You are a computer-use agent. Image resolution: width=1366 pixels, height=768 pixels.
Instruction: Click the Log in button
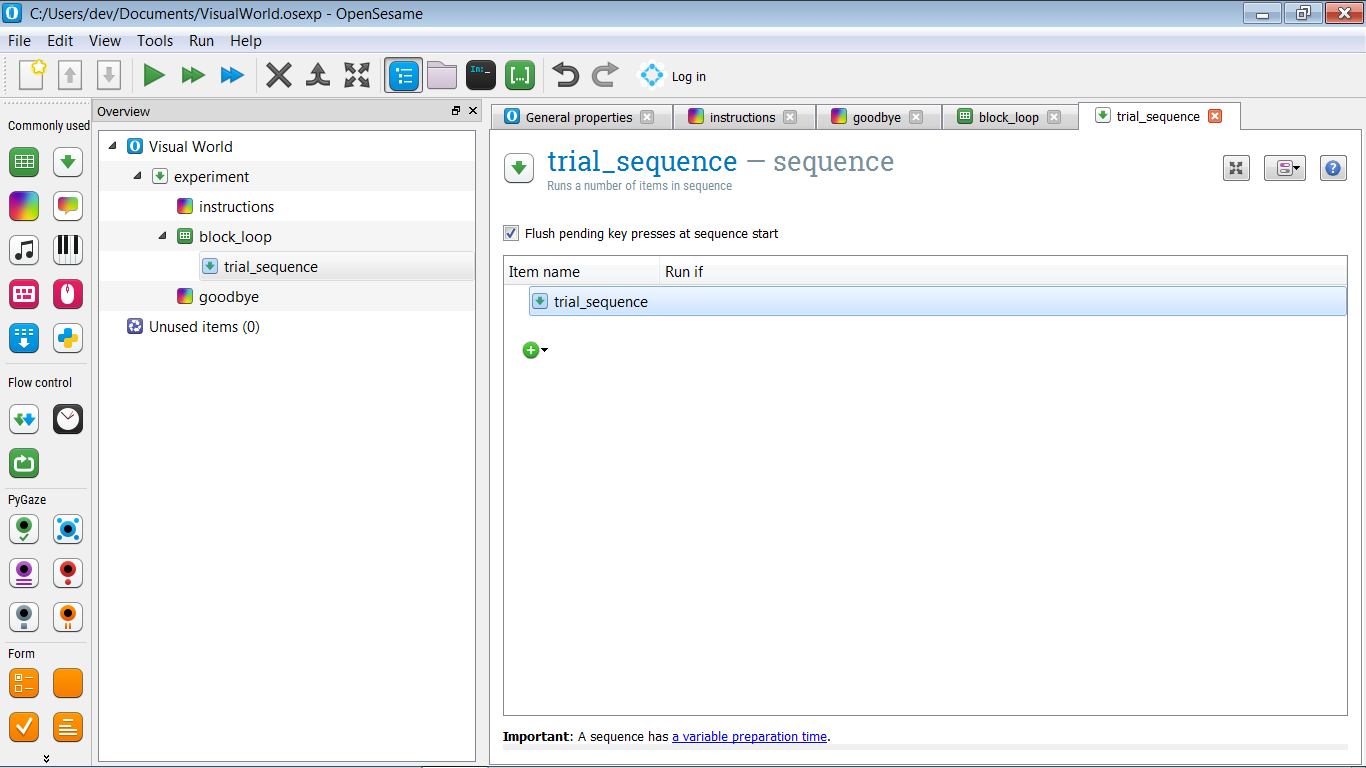[673, 76]
